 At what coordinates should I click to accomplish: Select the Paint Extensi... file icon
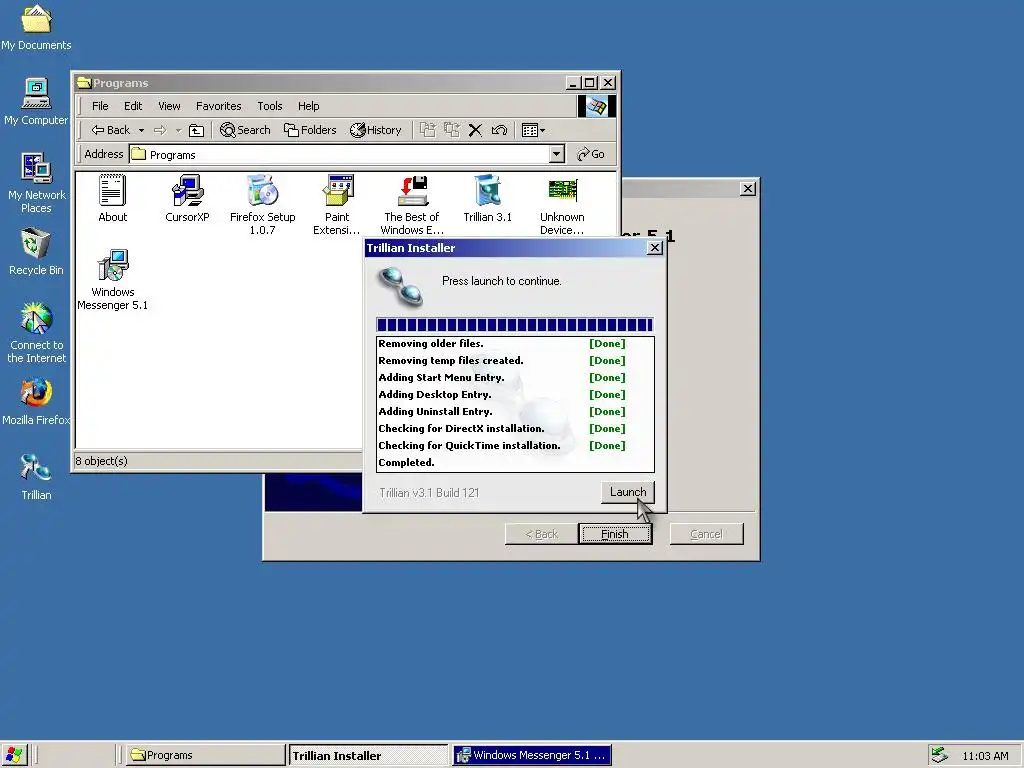[337, 204]
